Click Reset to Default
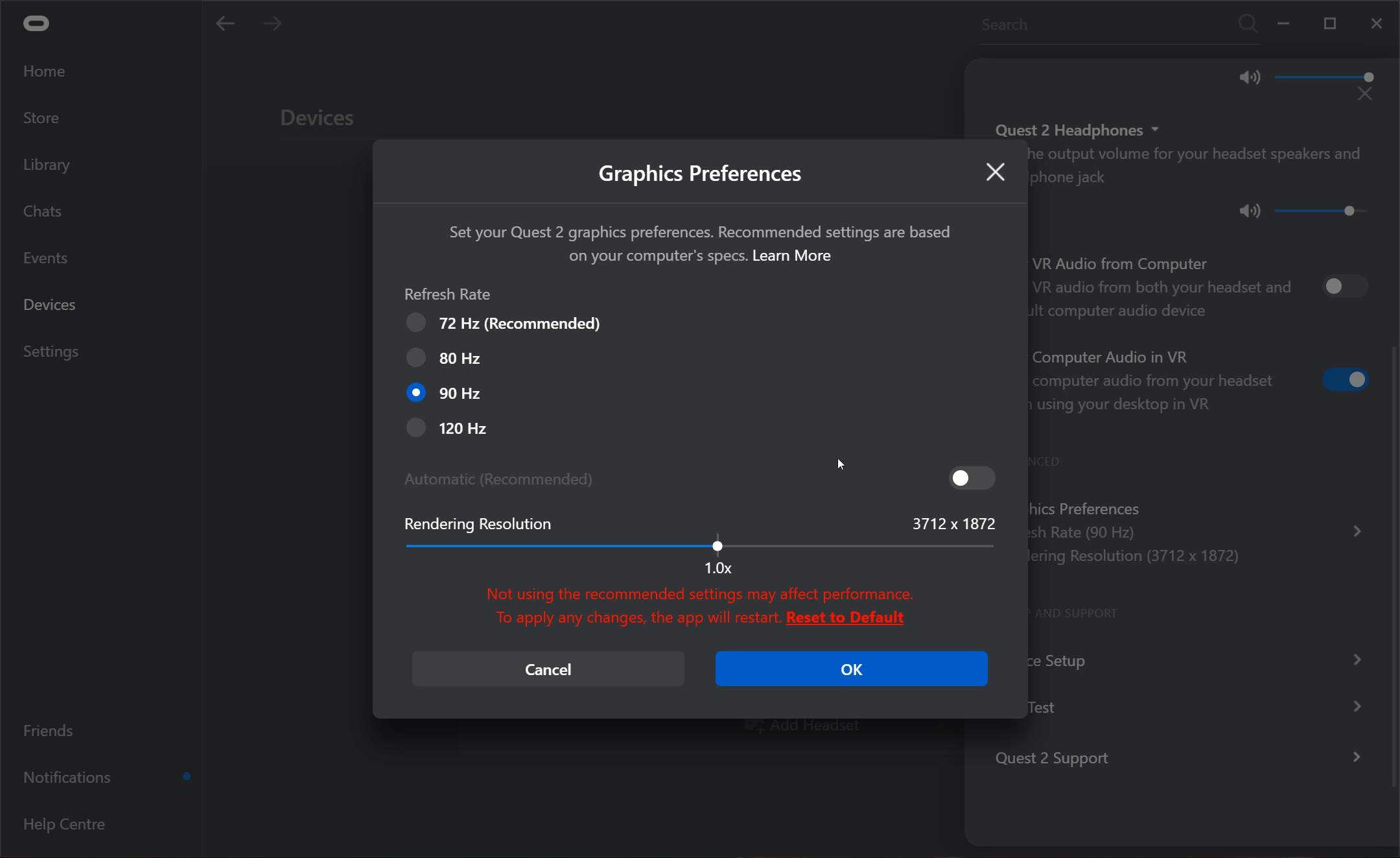Screen dimensions: 1400x858 (843, 617)
